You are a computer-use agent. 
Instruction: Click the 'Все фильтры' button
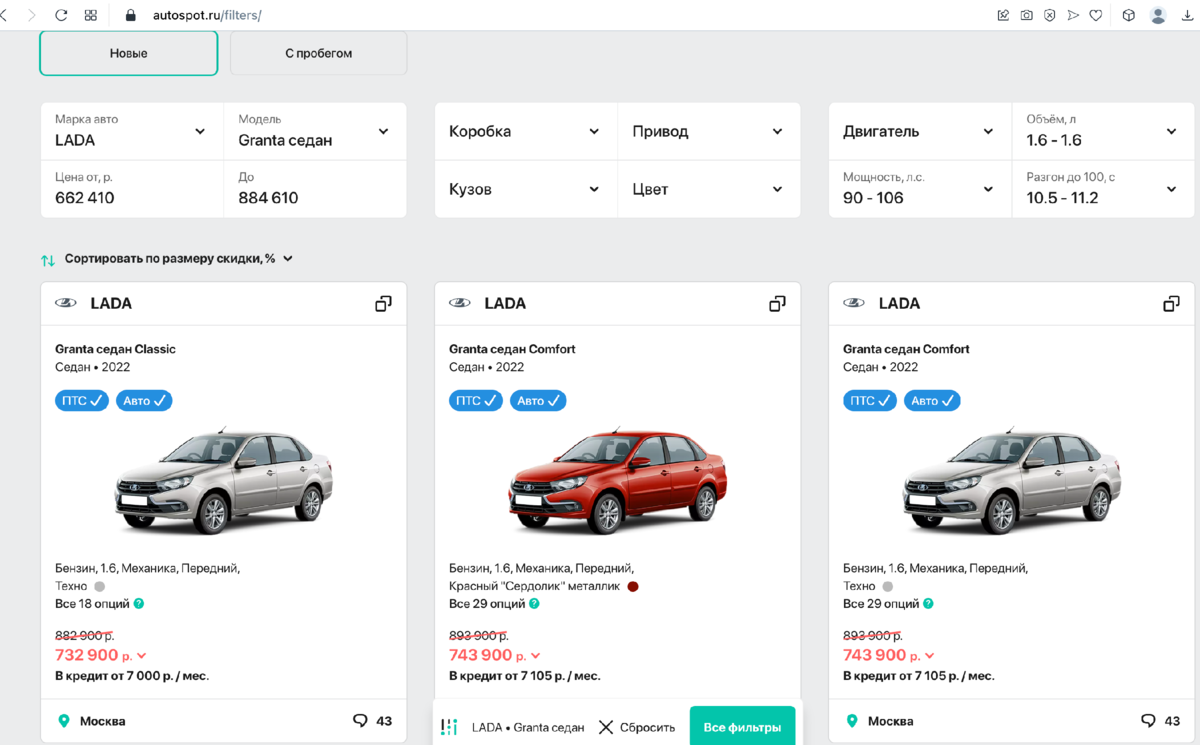pyautogui.click(x=742, y=727)
